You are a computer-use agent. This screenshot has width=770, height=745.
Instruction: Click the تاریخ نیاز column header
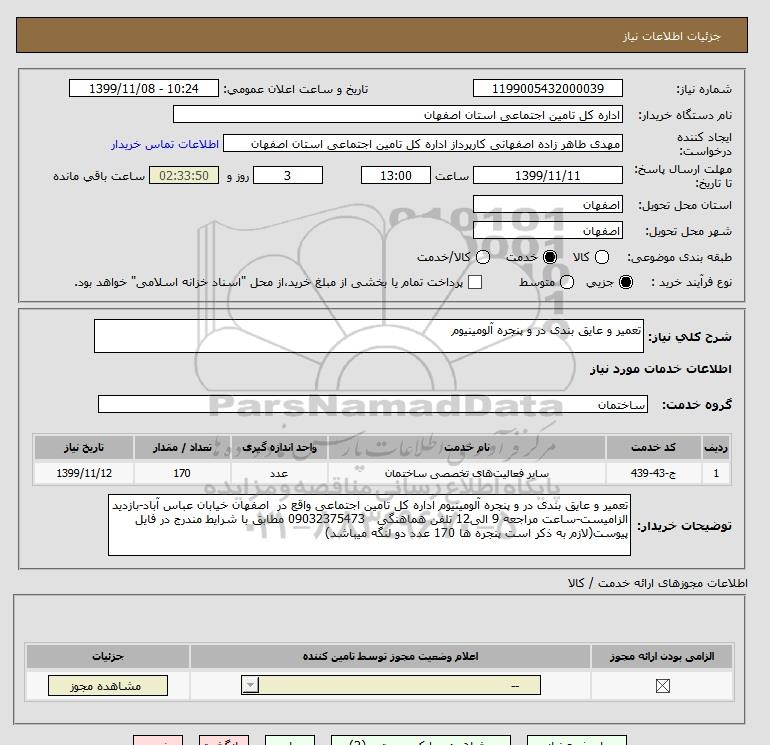click(x=84, y=447)
